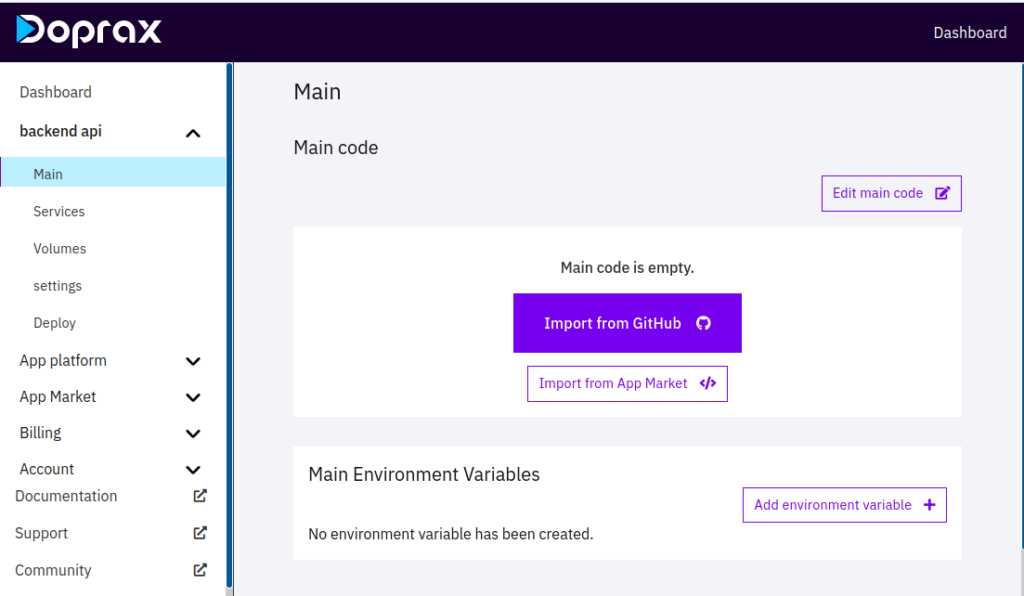Open Services page
The width and height of the screenshot is (1024, 596).
(x=59, y=212)
